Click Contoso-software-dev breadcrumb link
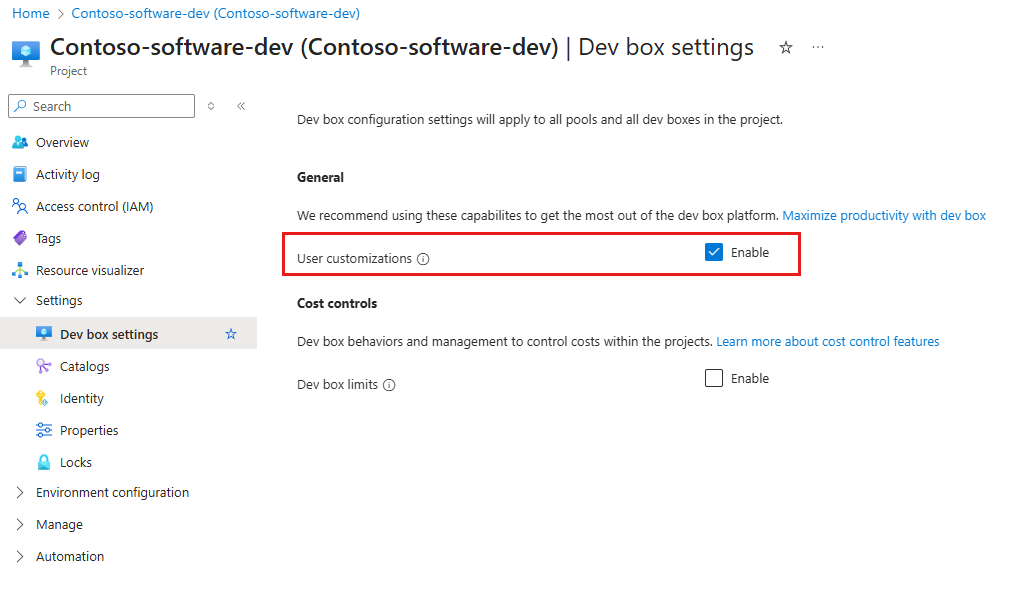This screenshot has width=1030, height=591. 215,13
